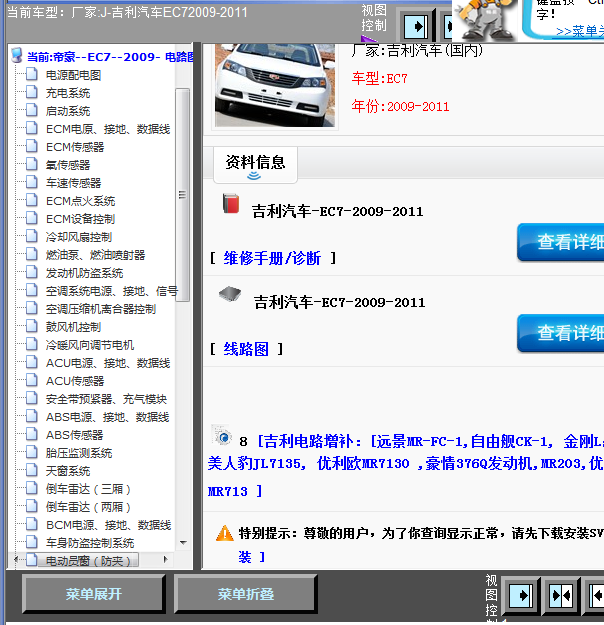Open 安全带预紧器、充气模块 diagram
Screen dimensions: 604x625
tap(106, 399)
